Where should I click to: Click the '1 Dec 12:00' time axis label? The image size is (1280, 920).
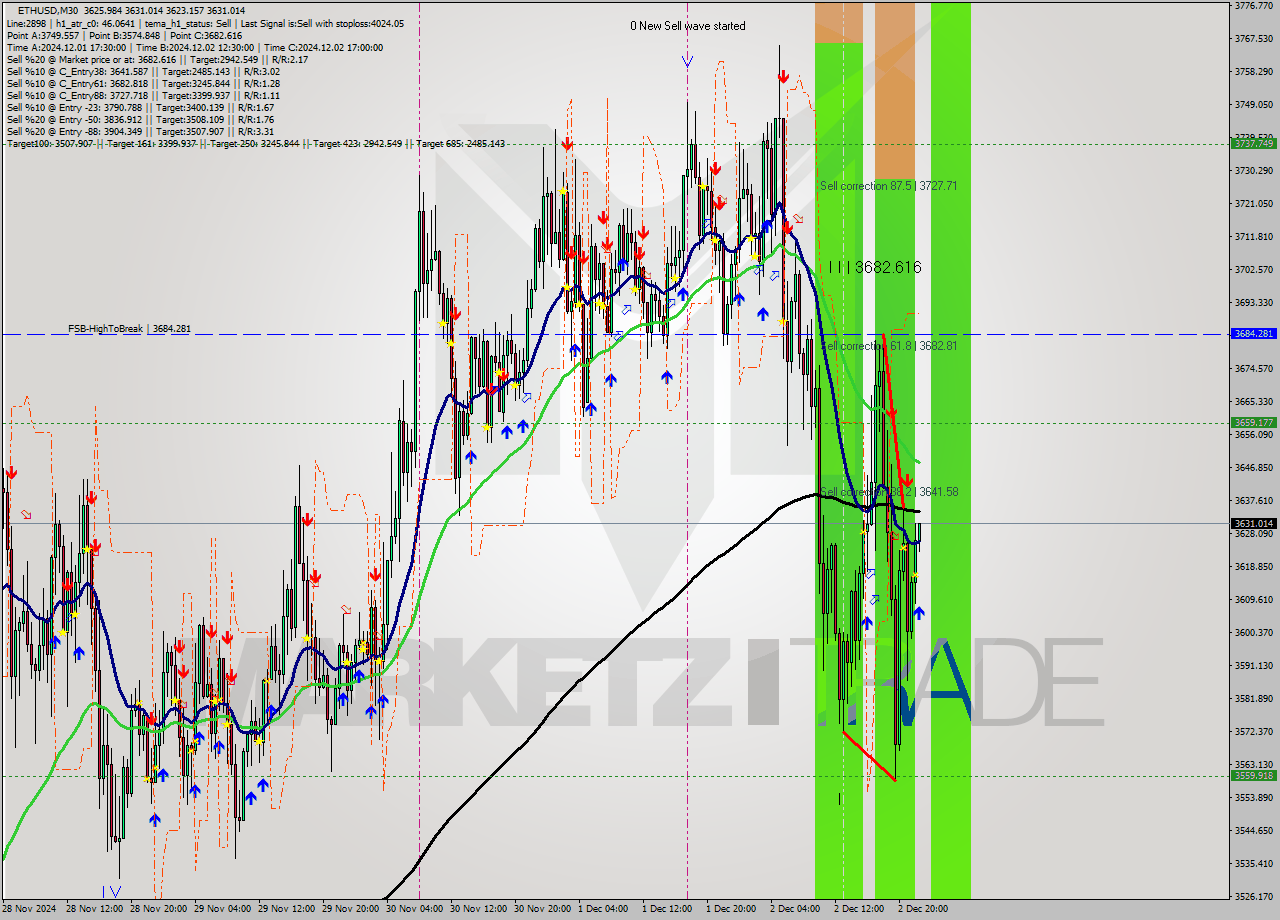pos(667,909)
